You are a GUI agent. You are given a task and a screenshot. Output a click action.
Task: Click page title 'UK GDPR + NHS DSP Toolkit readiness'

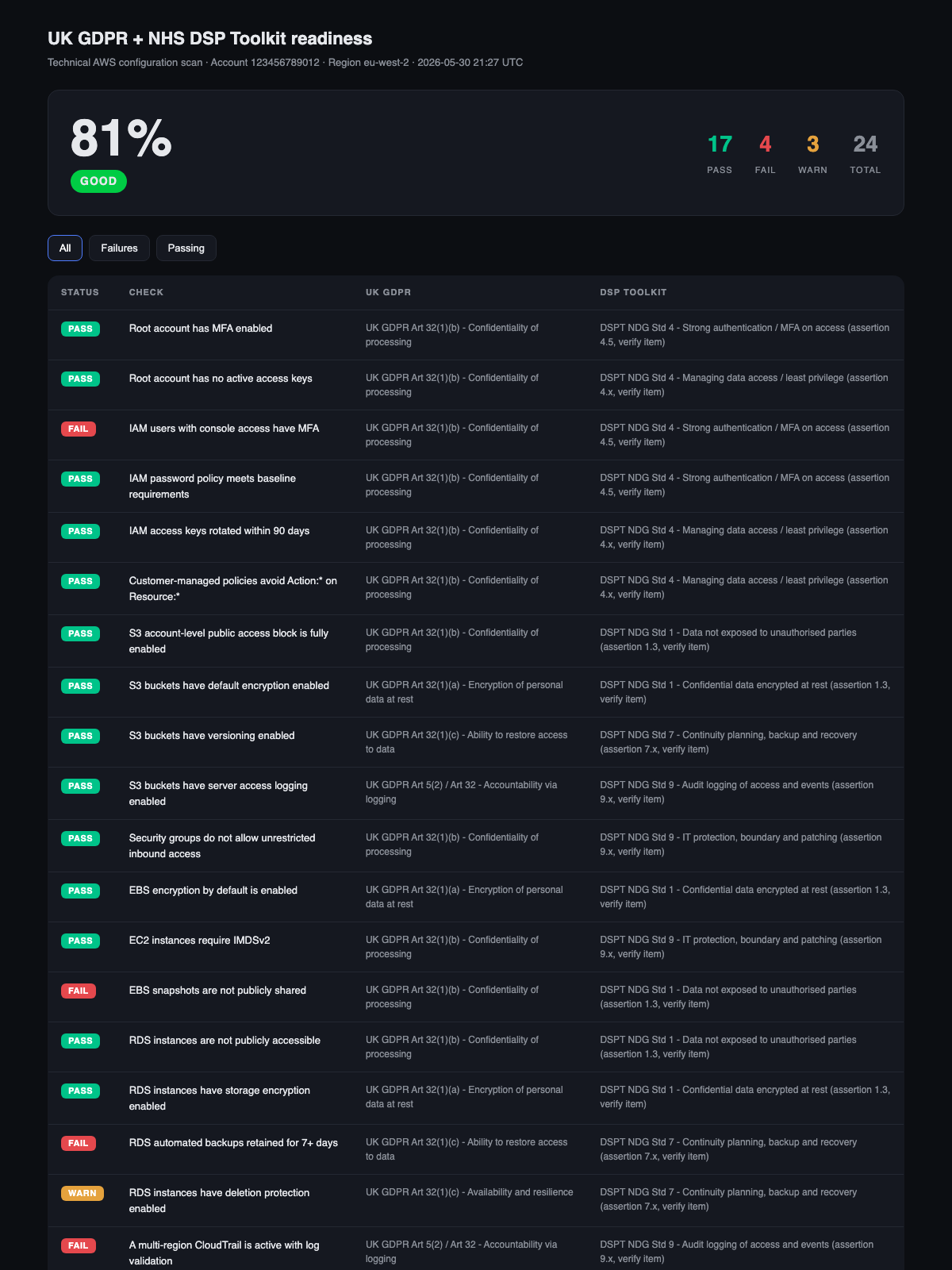point(209,38)
